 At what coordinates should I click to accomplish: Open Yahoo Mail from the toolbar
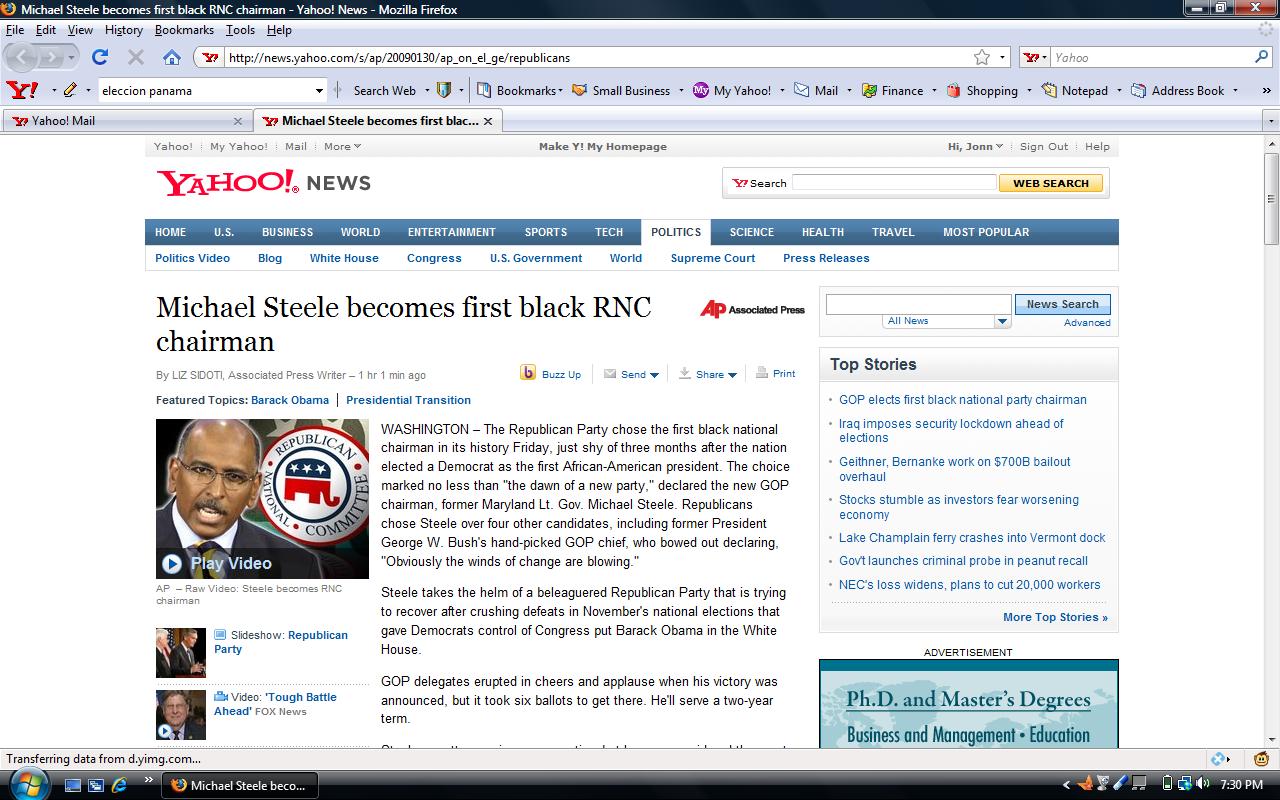click(816, 90)
